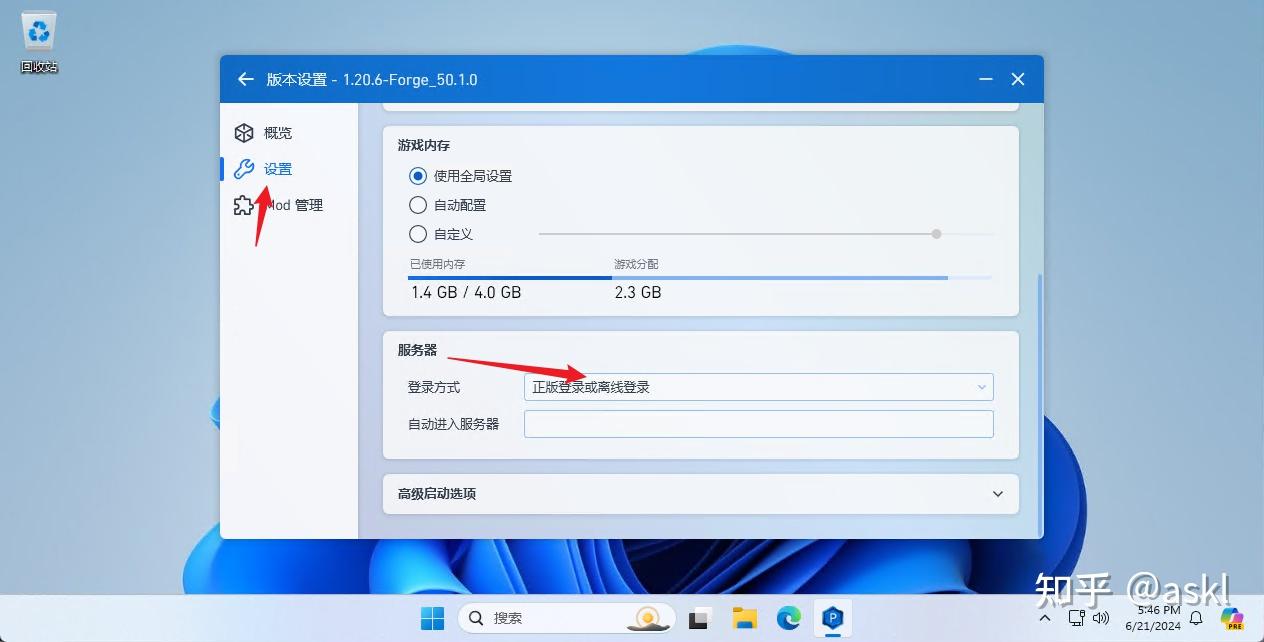This screenshot has height=642, width=1264.
Task: Click the notifications bell icon
Action: [x=1196, y=618]
